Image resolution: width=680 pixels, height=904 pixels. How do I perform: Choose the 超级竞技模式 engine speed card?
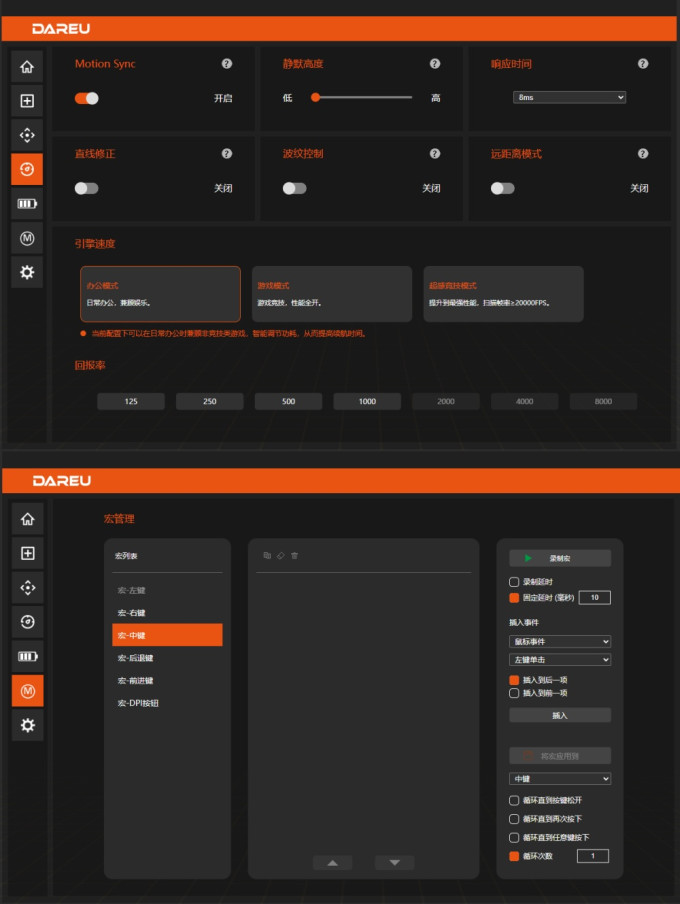tap(504, 294)
